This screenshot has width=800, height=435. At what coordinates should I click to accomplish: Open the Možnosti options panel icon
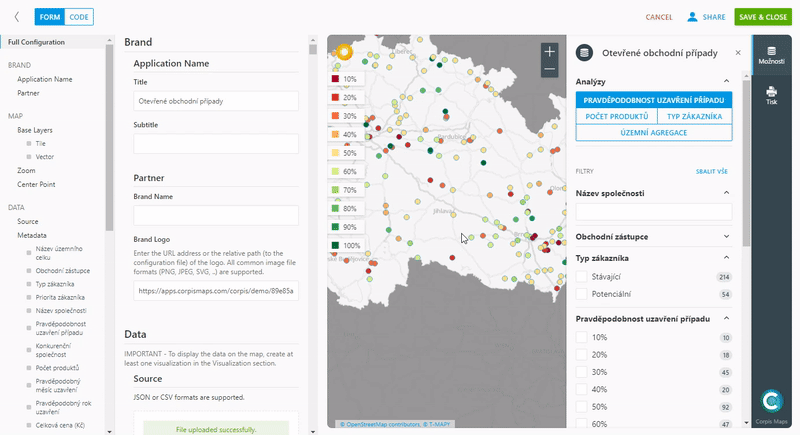pos(771,55)
